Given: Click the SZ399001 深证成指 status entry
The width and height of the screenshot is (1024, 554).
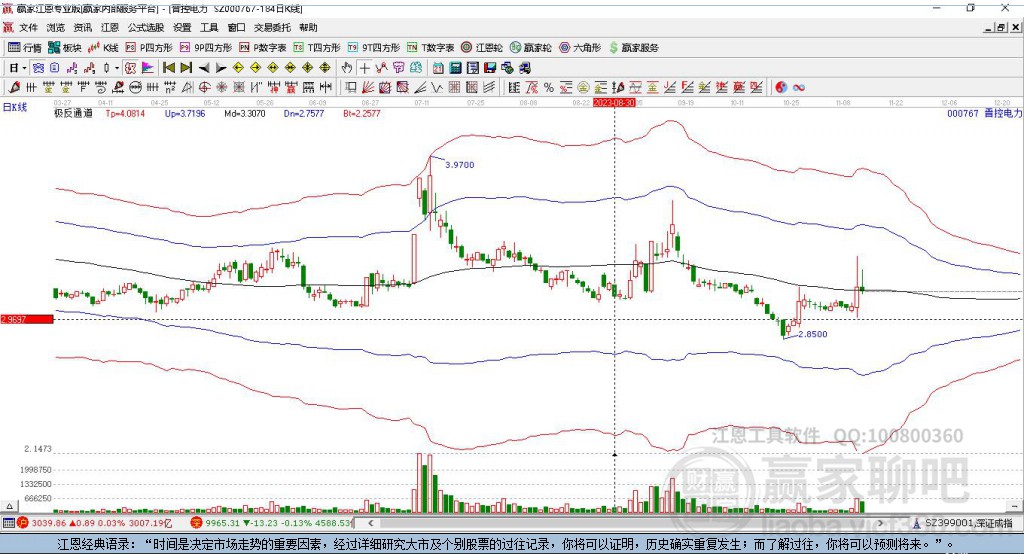Looking at the screenshot, I should (x=964, y=523).
